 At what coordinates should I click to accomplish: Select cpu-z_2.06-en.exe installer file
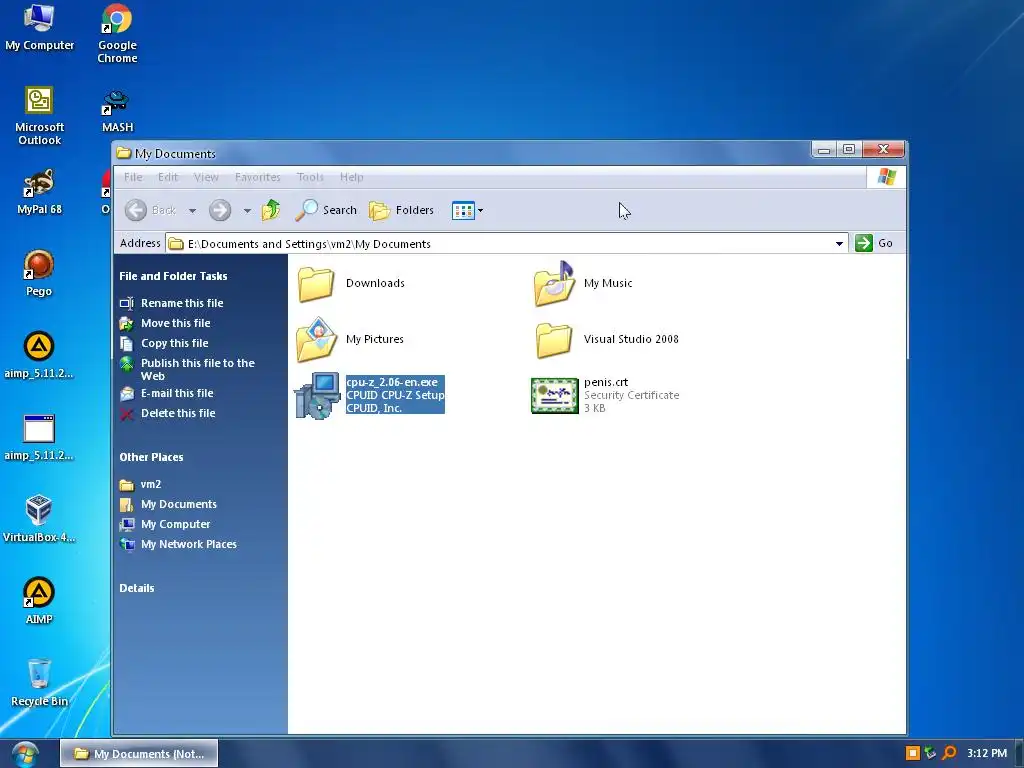click(370, 395)
